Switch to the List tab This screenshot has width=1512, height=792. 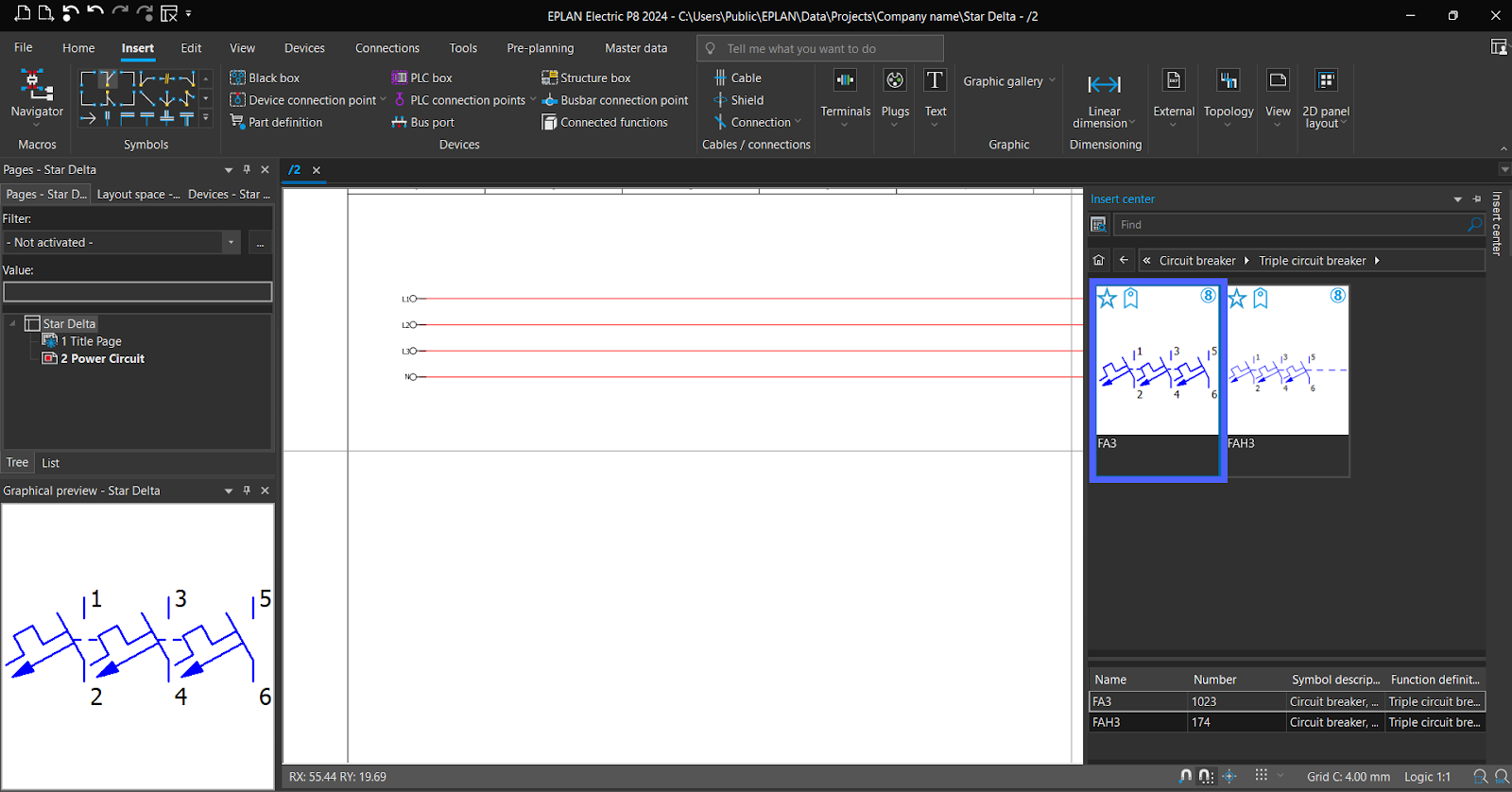tap(50, 463)
